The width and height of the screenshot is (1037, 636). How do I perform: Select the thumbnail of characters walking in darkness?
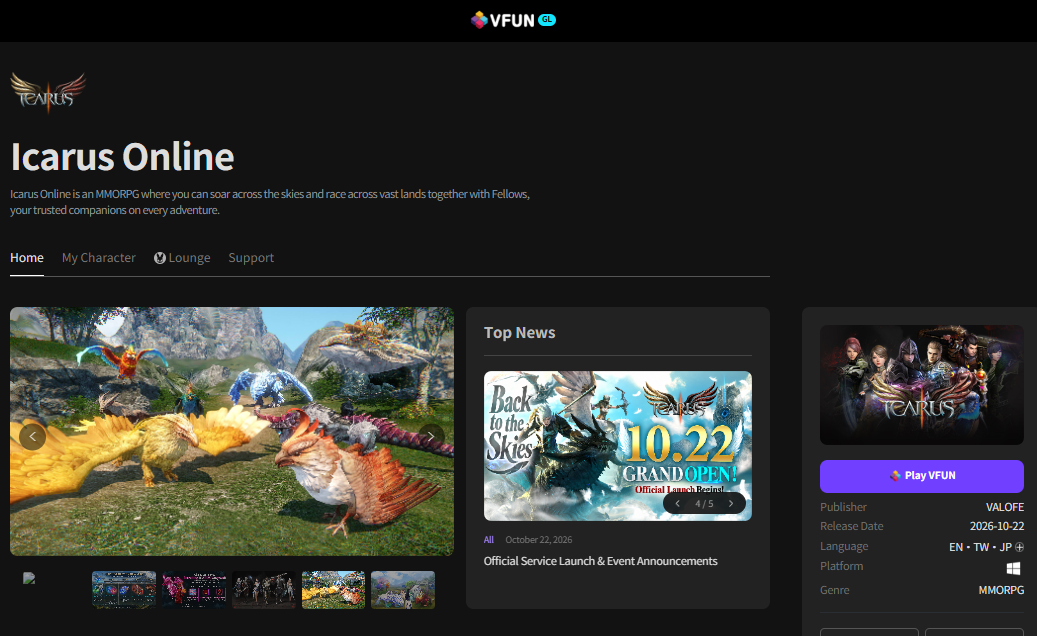264,590
